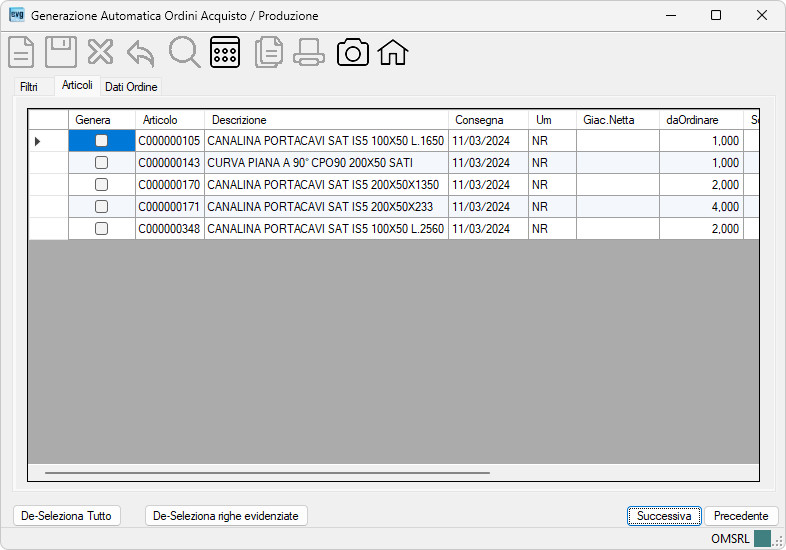Click the Undo arrow icon
786x550 pixels.
click(141, 53)
